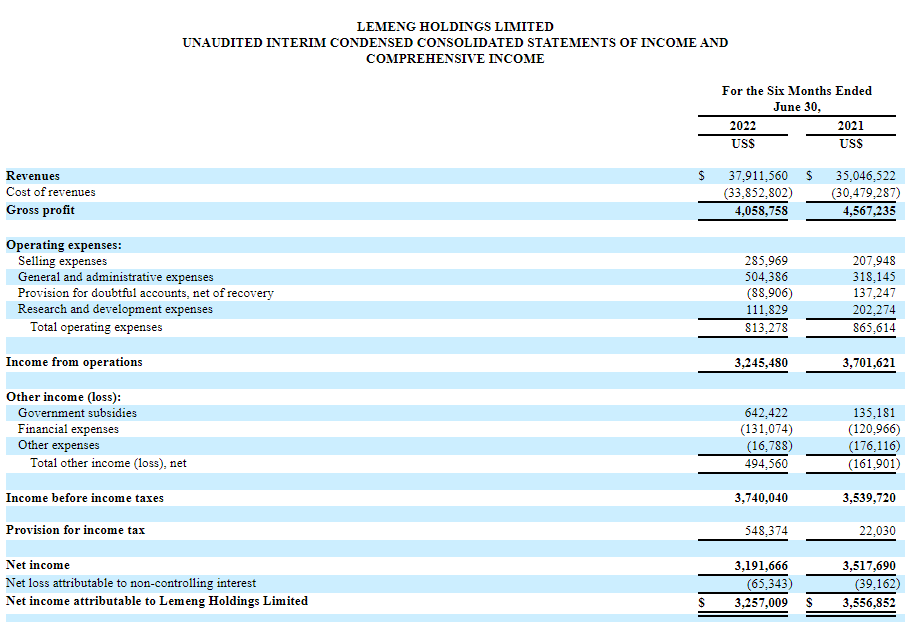Click net income value 3,517,690
This screenshot has height=622, width=912.
click(x=869, y=566)
